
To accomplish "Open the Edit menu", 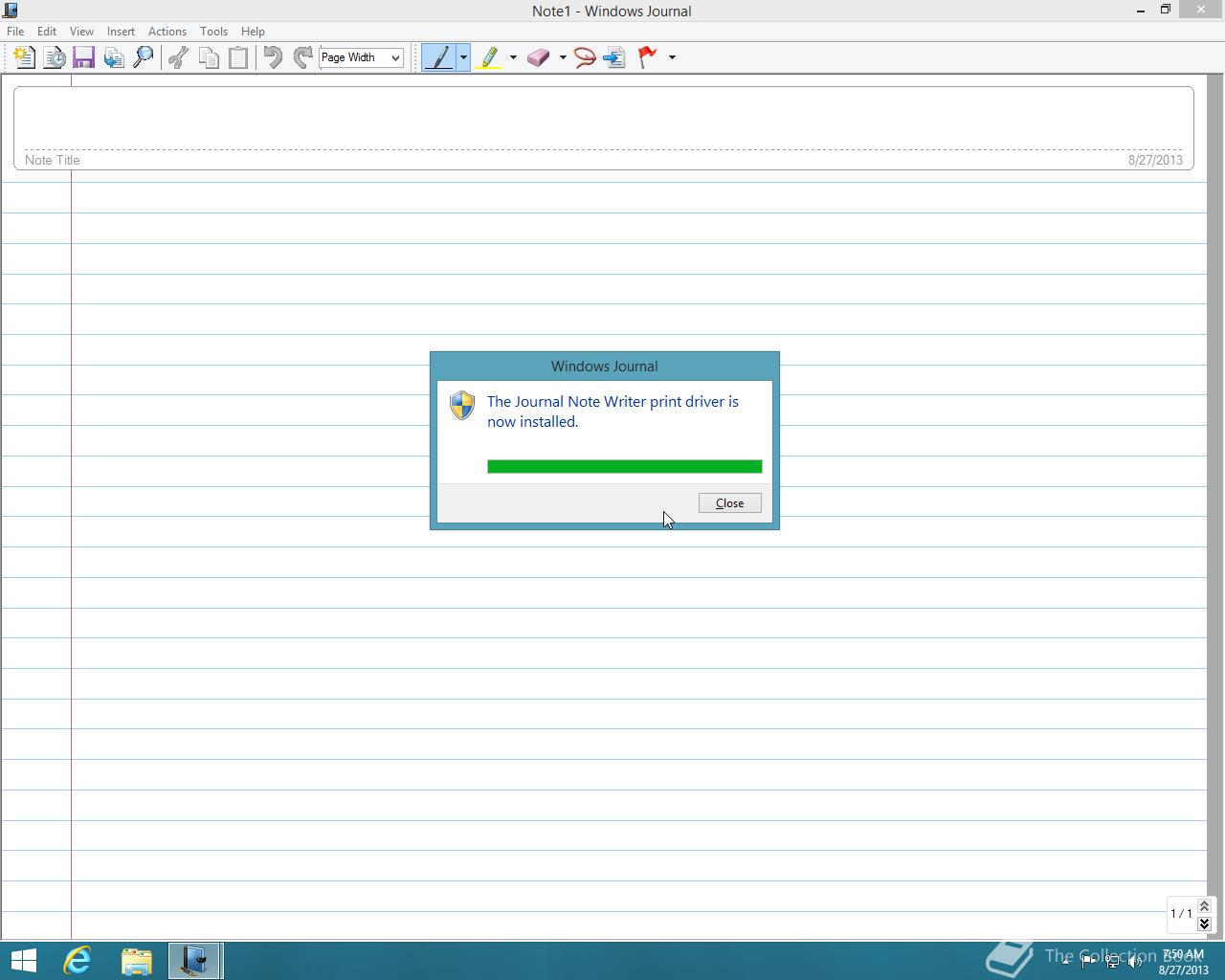I will [47, 32].
